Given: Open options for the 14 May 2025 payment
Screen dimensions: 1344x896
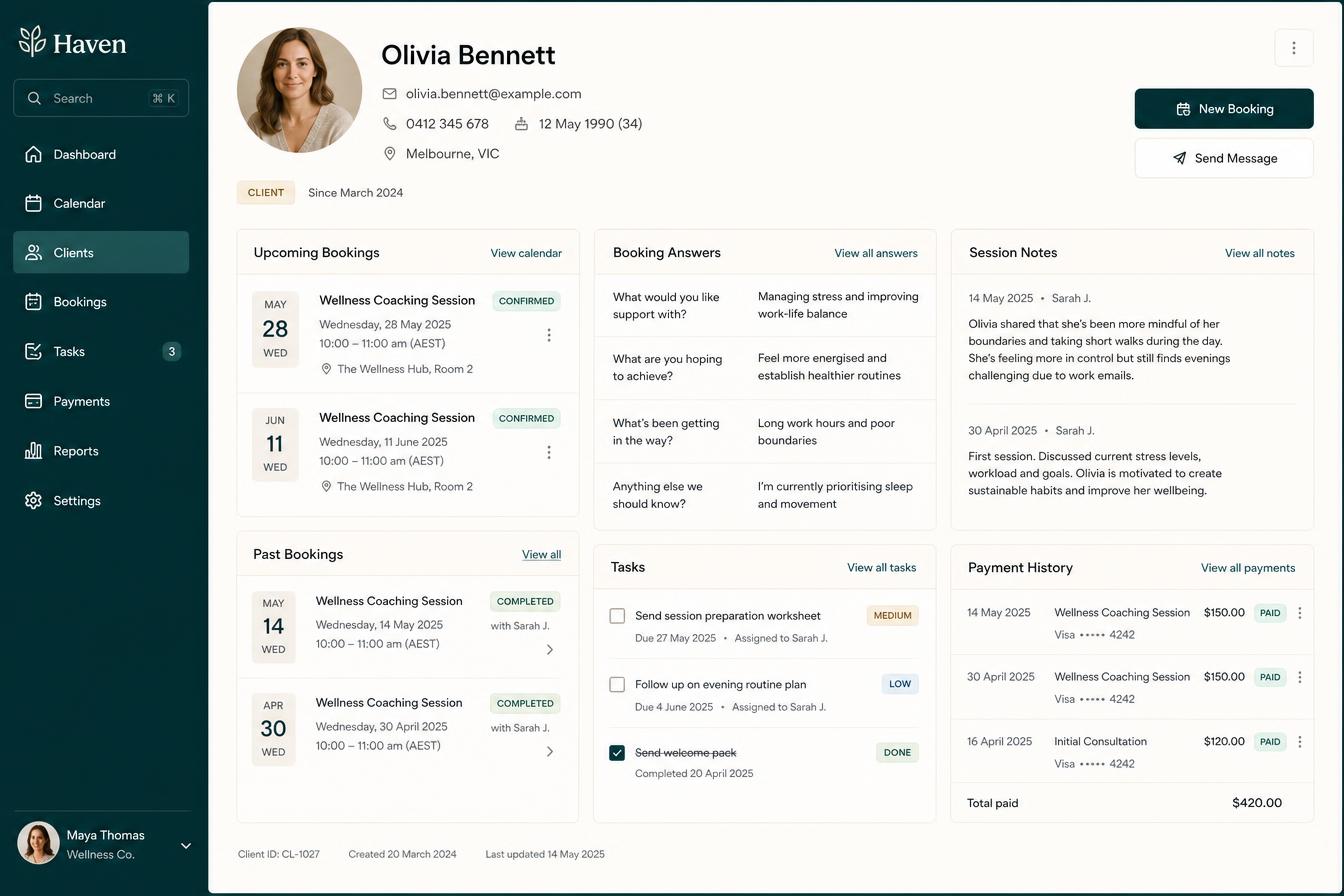Looking at the screenshot, I should click(1300, 613).
